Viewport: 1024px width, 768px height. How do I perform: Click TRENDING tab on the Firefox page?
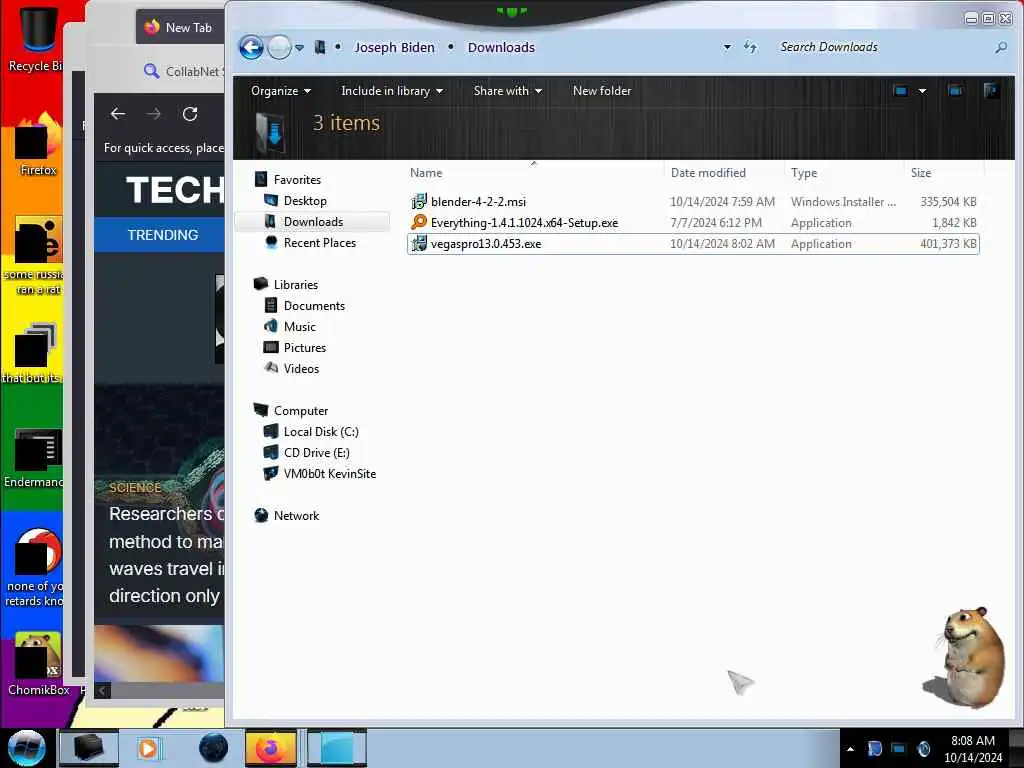coord(163,235)
